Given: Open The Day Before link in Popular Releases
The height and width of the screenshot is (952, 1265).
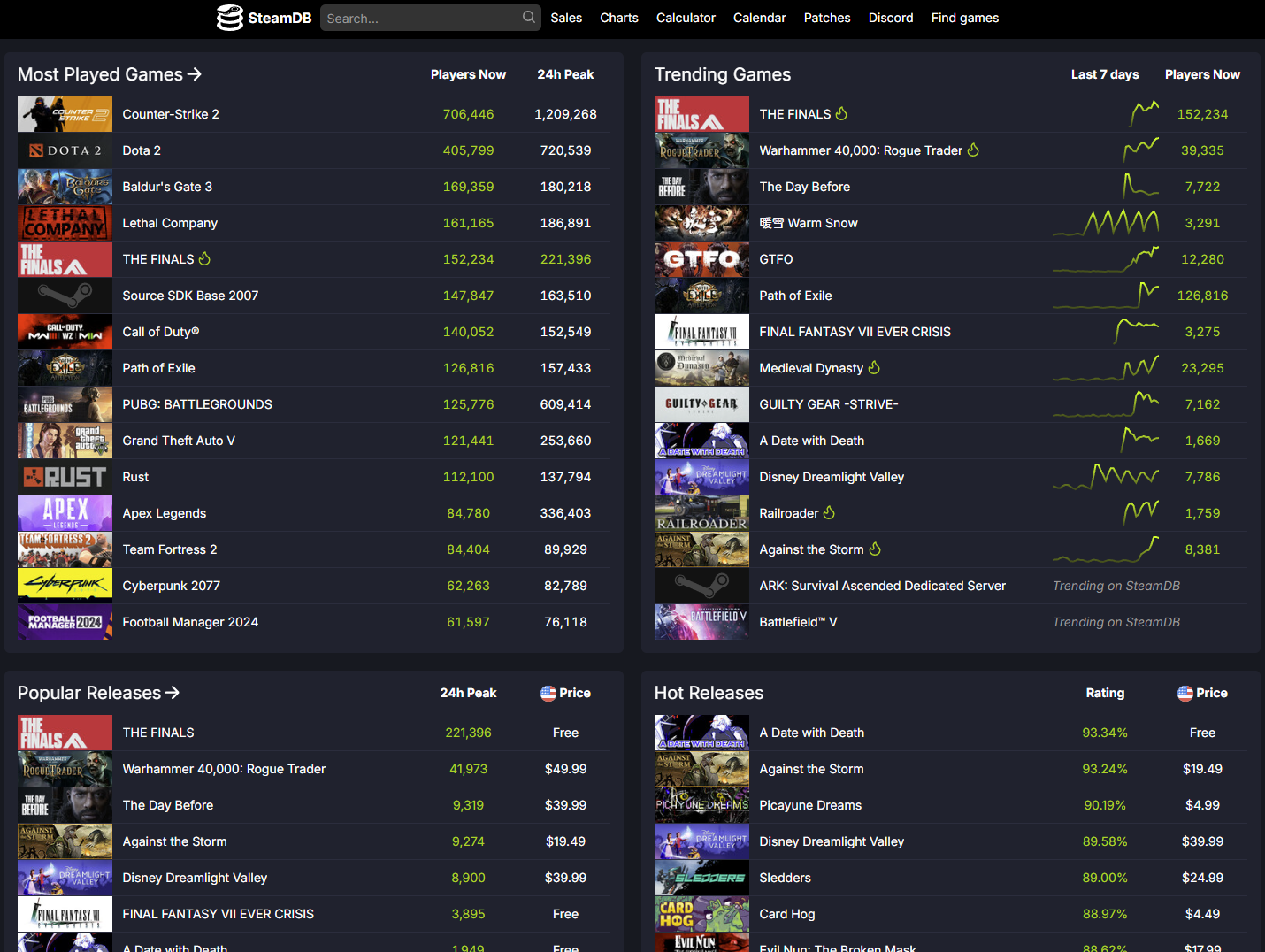Looking at the screenshot, I should (x=168, y=805).
